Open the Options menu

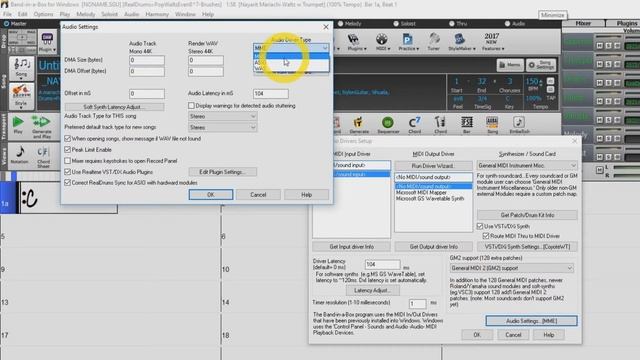pos(43,14)
